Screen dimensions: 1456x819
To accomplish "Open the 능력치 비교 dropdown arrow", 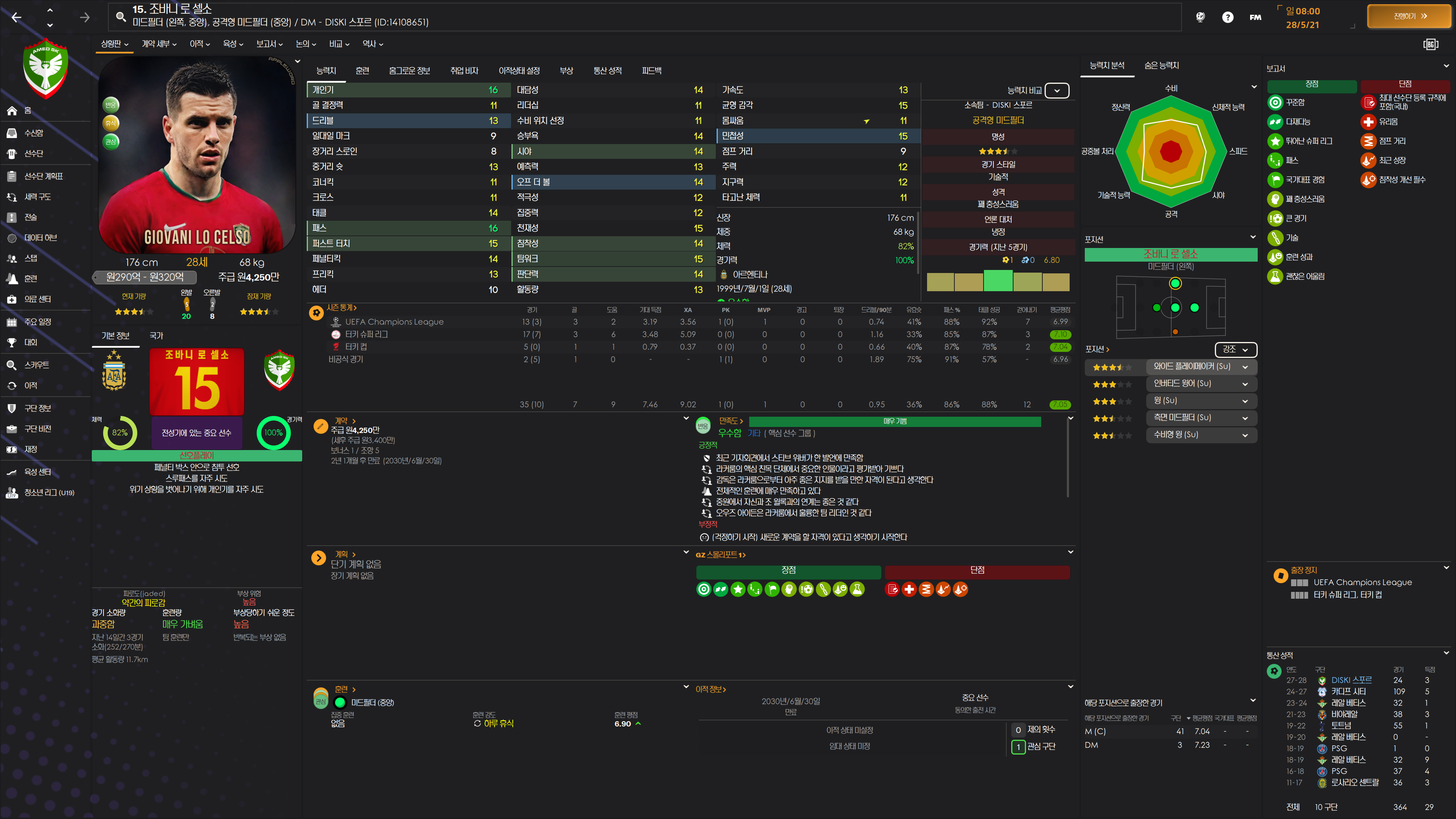I will coord(1056,91).
